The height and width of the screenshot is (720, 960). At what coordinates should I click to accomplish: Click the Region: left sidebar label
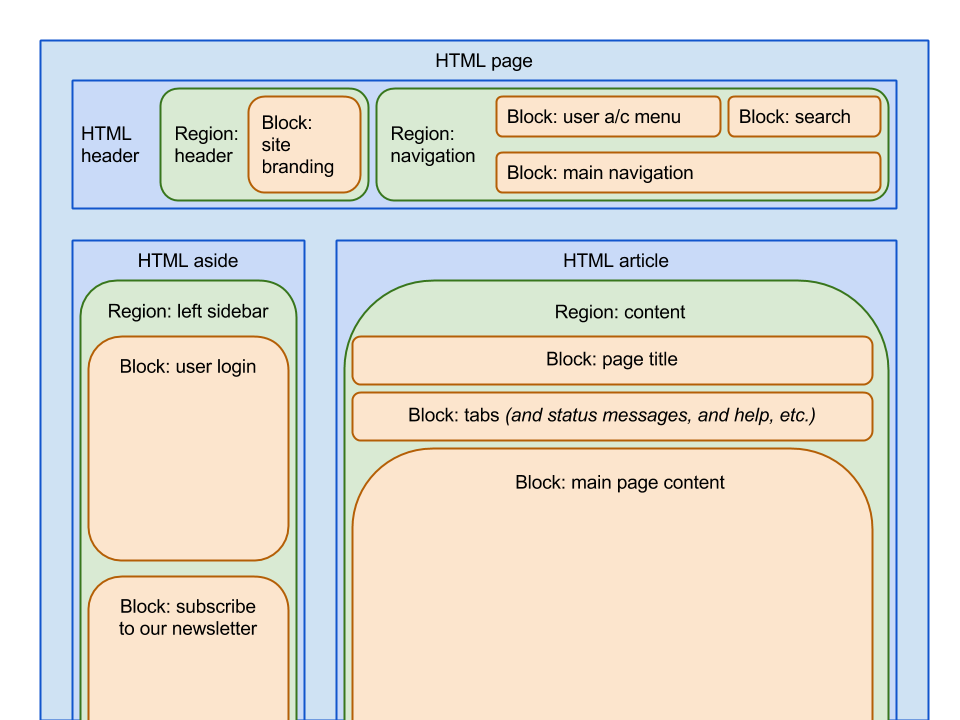click(188, 311)
